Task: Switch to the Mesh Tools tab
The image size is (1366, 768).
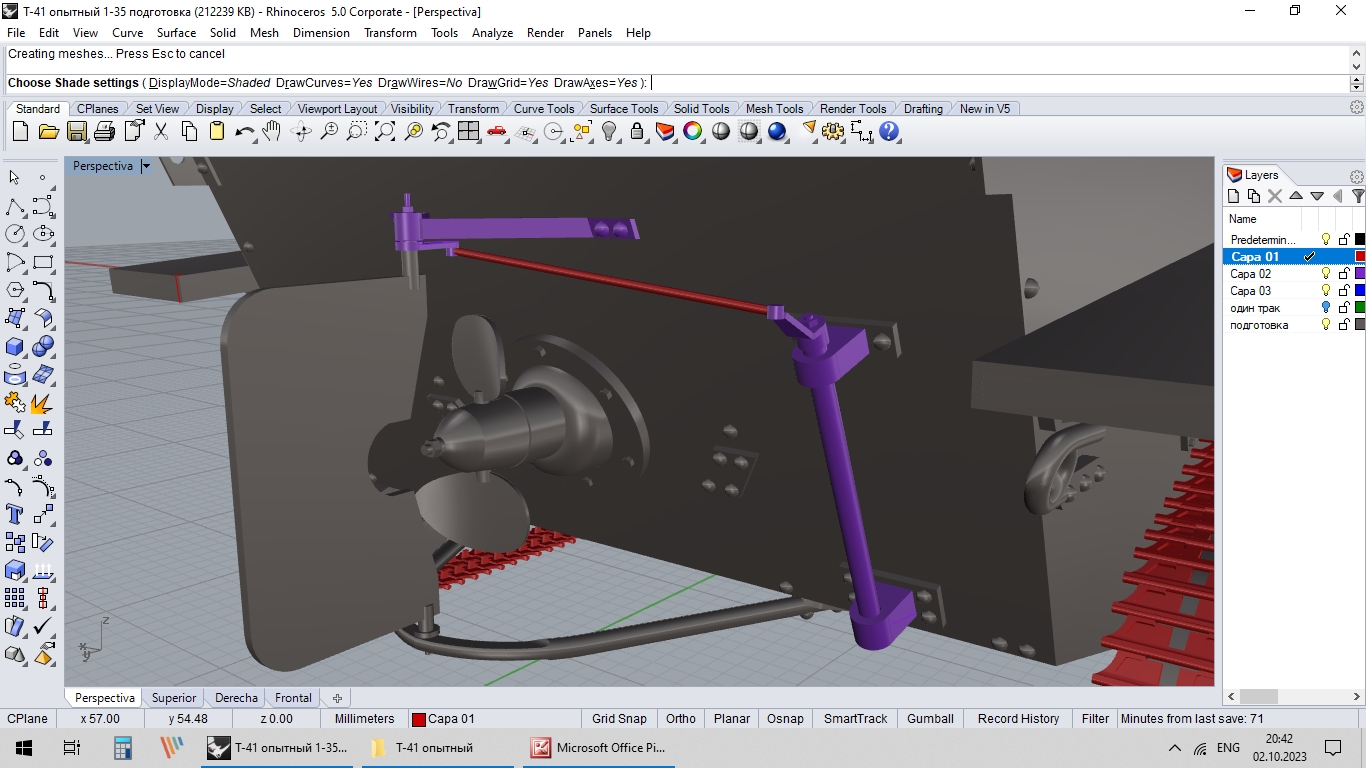Action: click(774, 108)
